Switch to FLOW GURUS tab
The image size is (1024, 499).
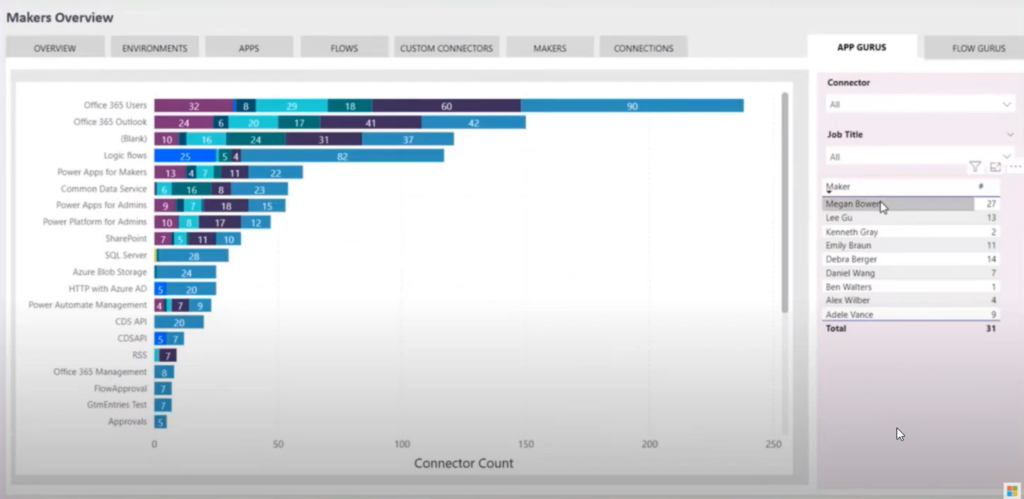pyautogui.click(x=974, y=48)
